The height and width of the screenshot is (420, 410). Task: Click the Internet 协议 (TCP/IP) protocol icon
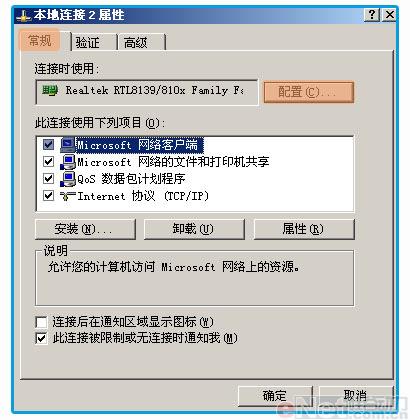68,196
